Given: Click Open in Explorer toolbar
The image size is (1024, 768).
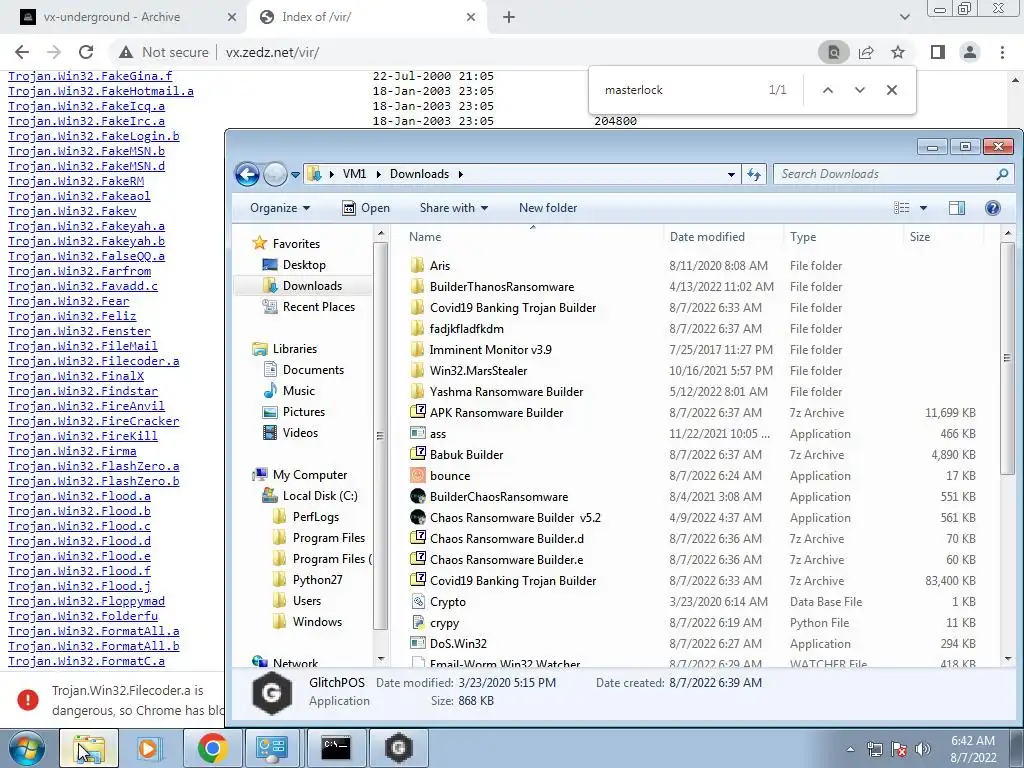Looking at the screenshot, I should (x=366, y=208).
